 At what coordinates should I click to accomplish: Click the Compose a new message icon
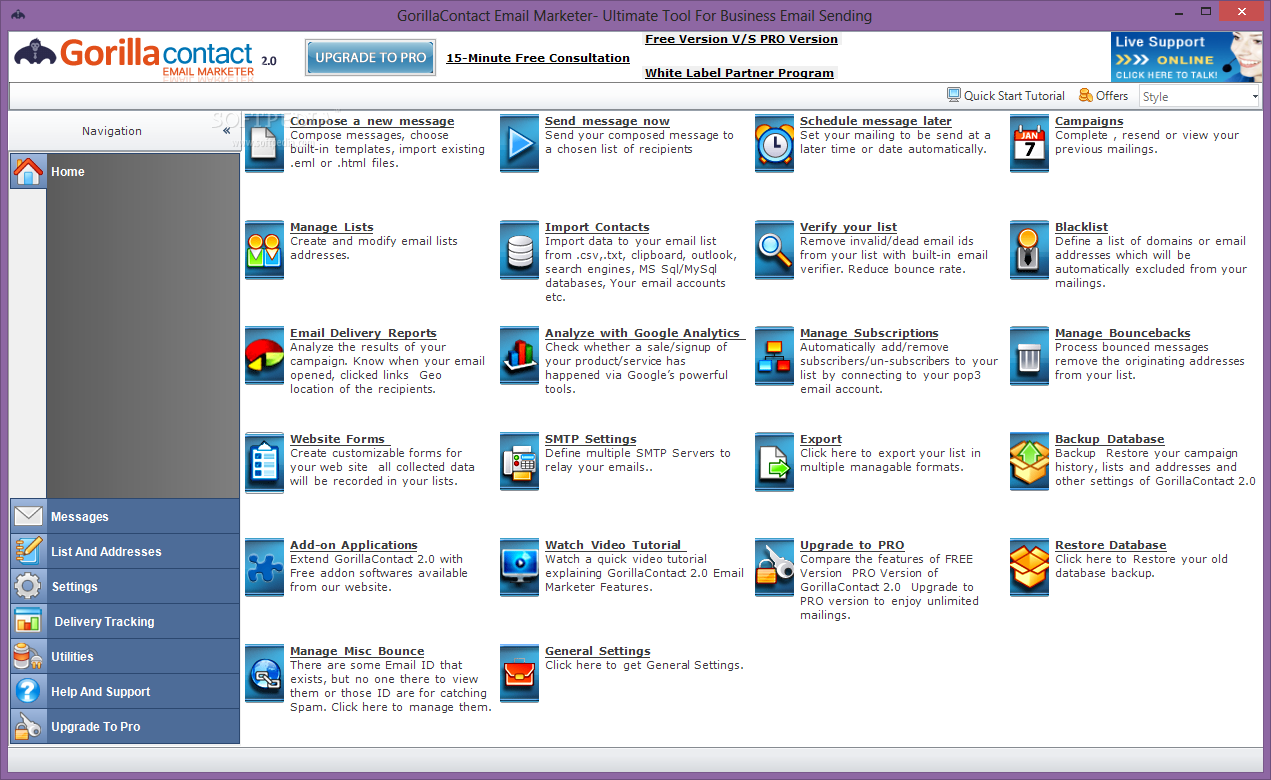pos(265,144)
